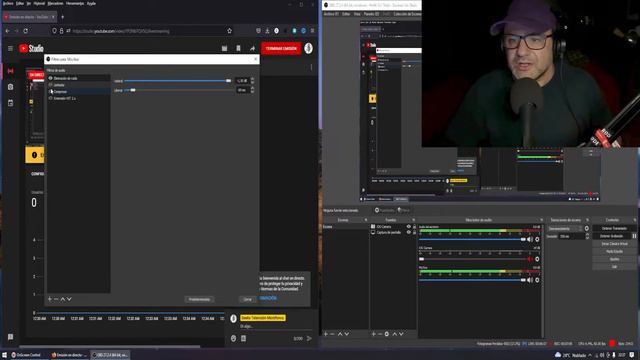
Task: Open the browser downloads icon
Action: (x=267, y=31)
